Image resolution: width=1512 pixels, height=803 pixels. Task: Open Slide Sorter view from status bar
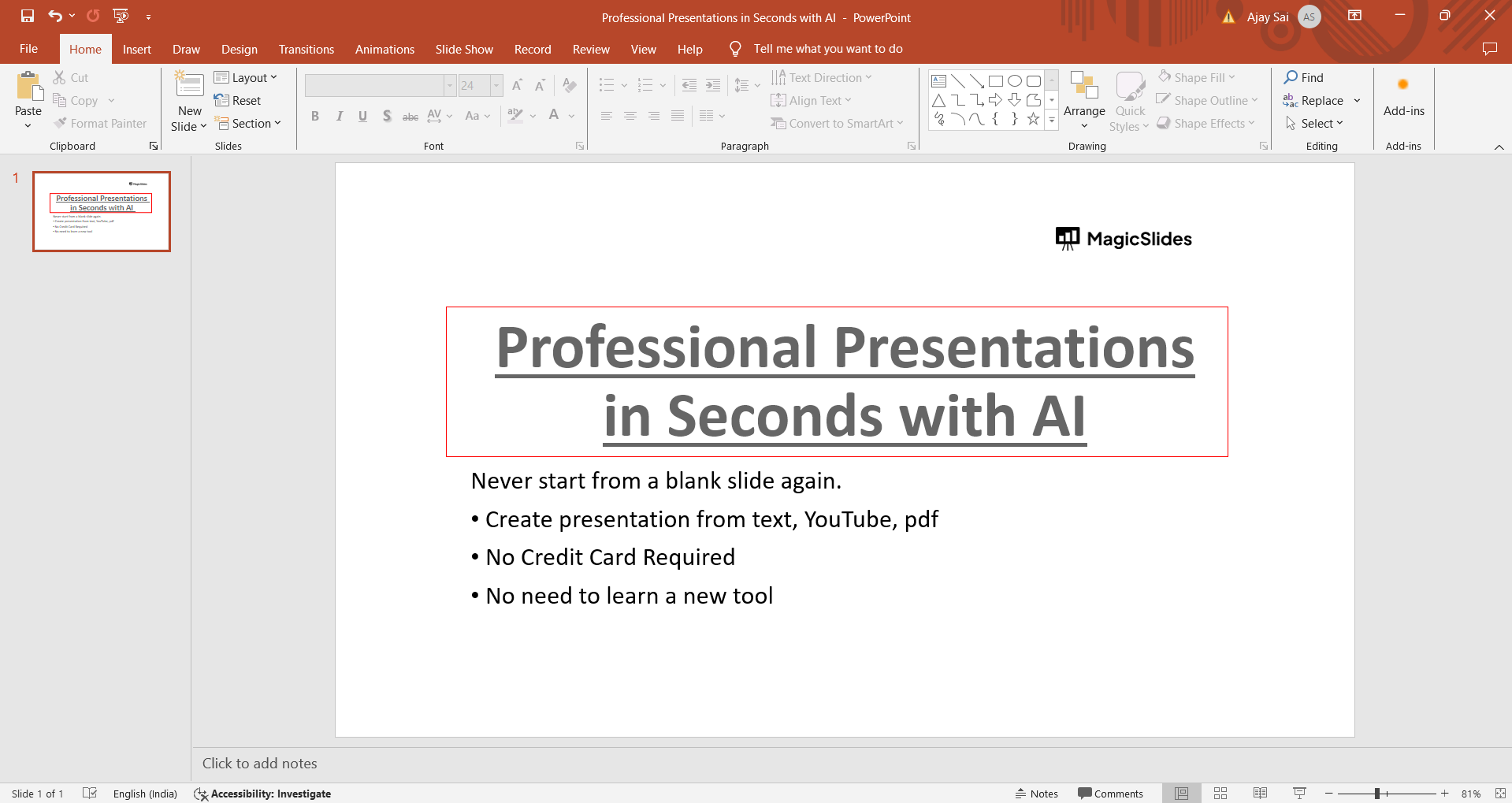click(1220, 794)
